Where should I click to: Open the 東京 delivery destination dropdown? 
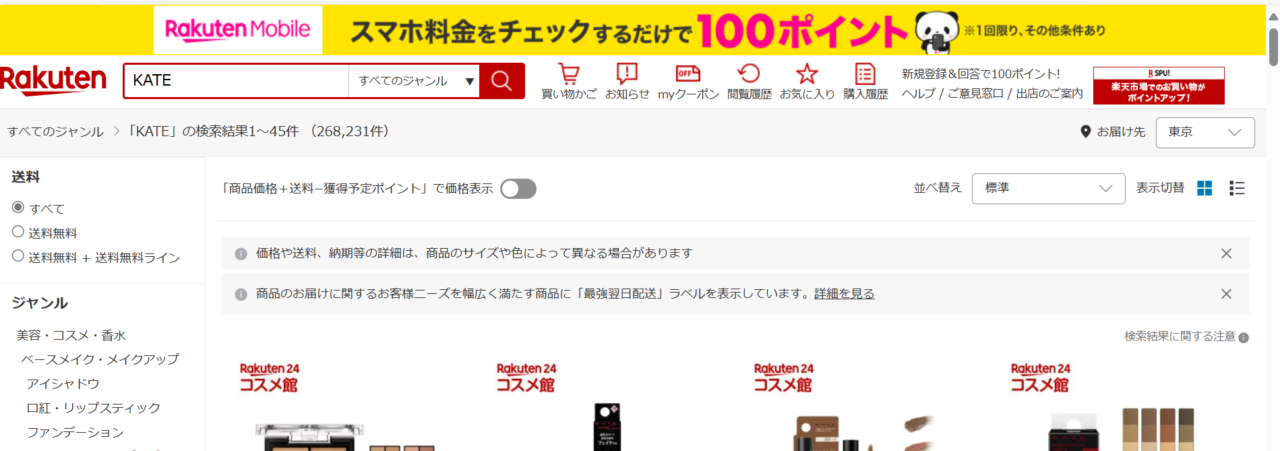(x=1205, y=132)
